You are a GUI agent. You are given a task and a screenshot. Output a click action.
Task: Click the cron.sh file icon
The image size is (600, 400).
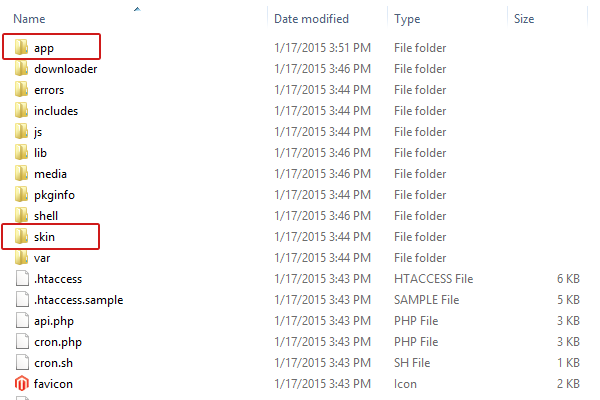(22, 362)
